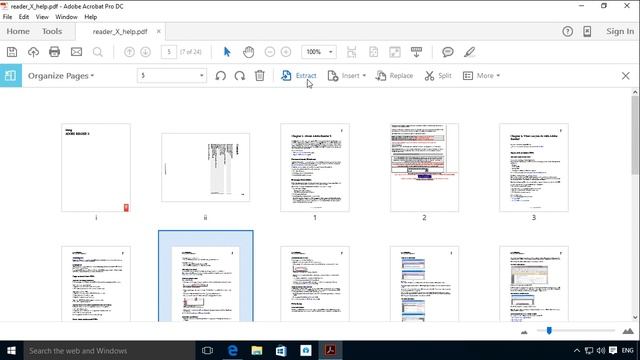640x360 pixels.
Task: Select page thumbnail labeled 3
Action: [533, 168]
